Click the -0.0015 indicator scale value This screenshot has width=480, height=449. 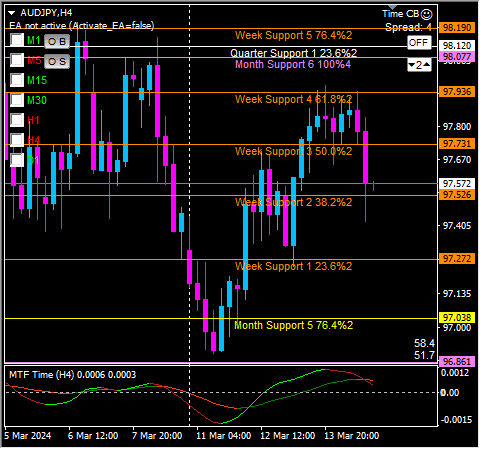456,420
